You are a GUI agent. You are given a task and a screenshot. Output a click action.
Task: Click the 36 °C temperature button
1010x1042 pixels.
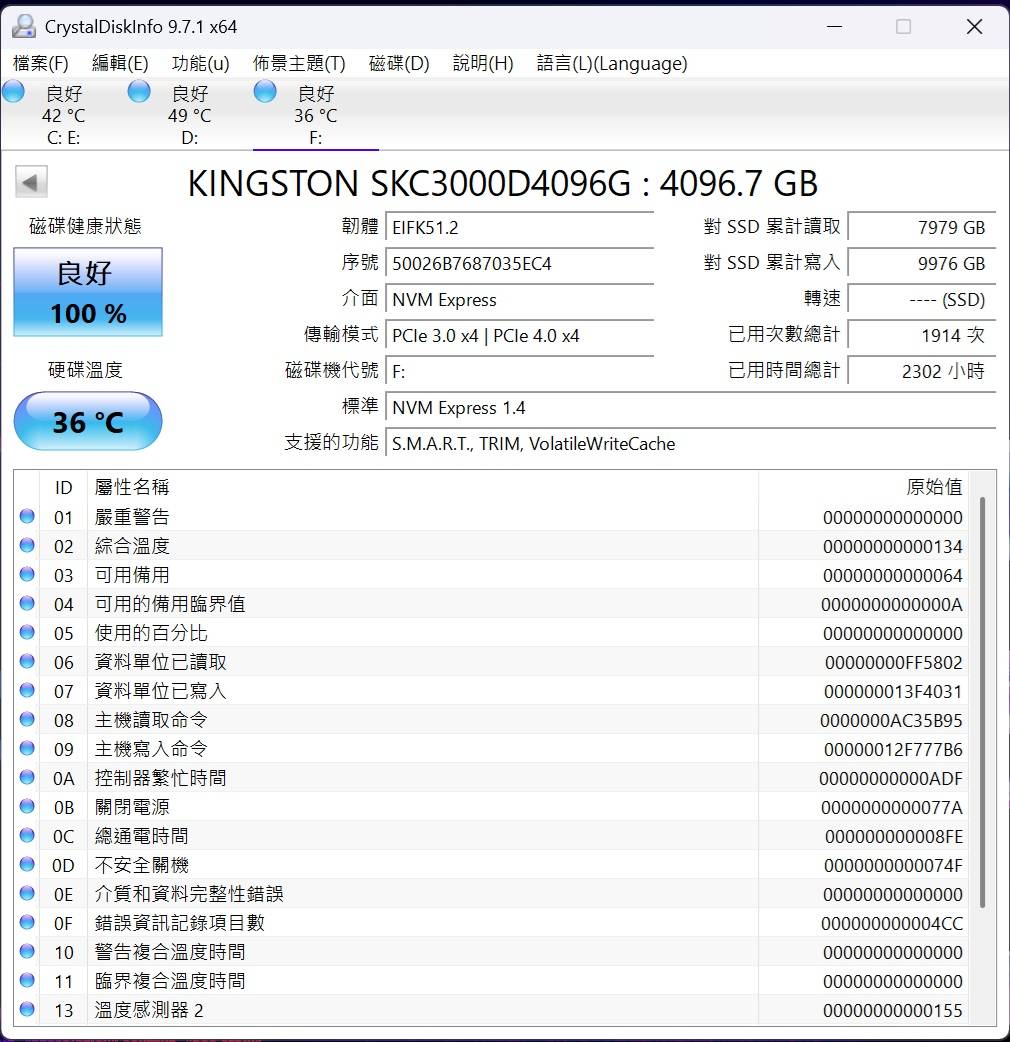[x=88, y=422]
